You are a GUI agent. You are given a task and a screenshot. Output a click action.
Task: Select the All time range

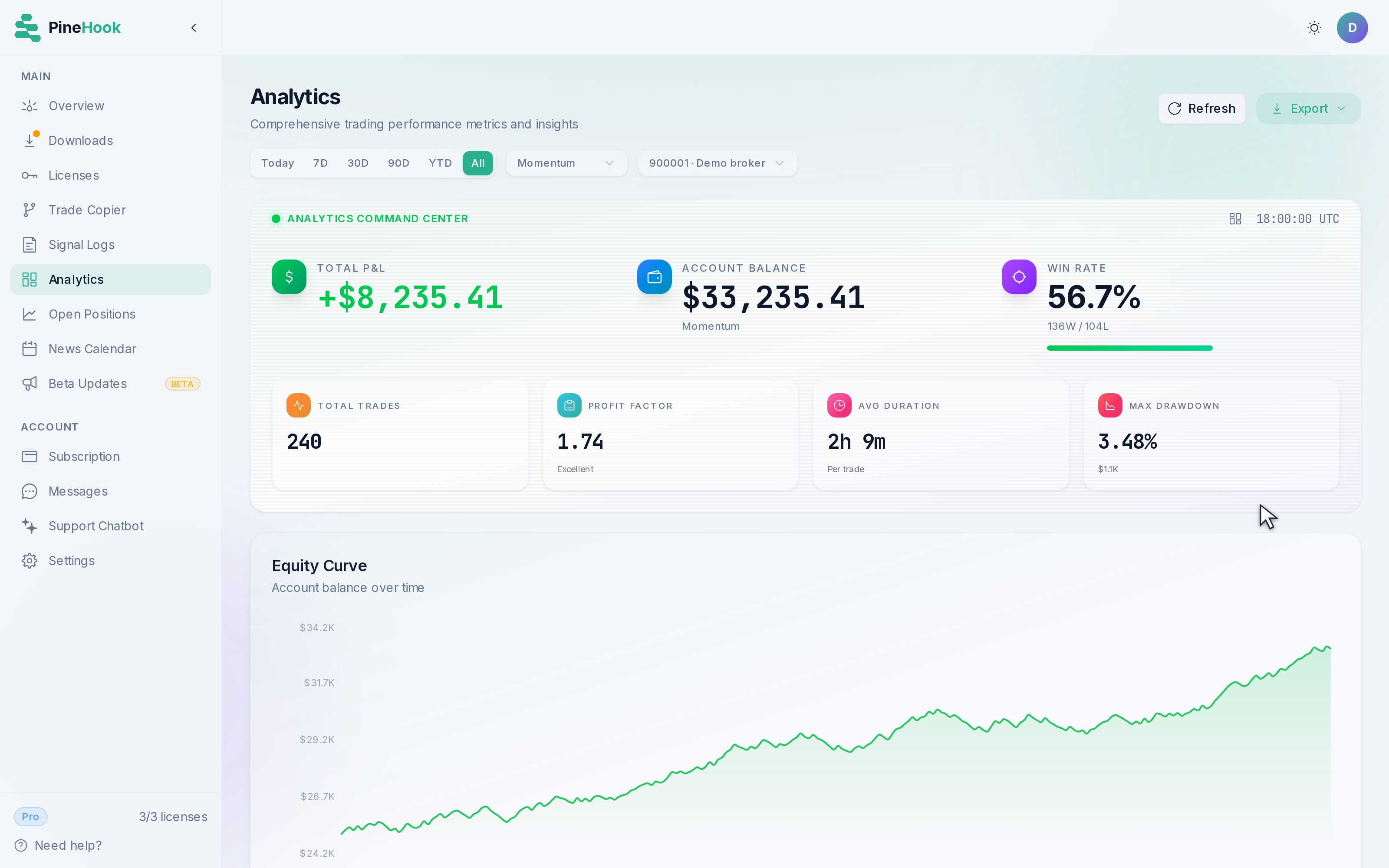(x=477, y=164)
